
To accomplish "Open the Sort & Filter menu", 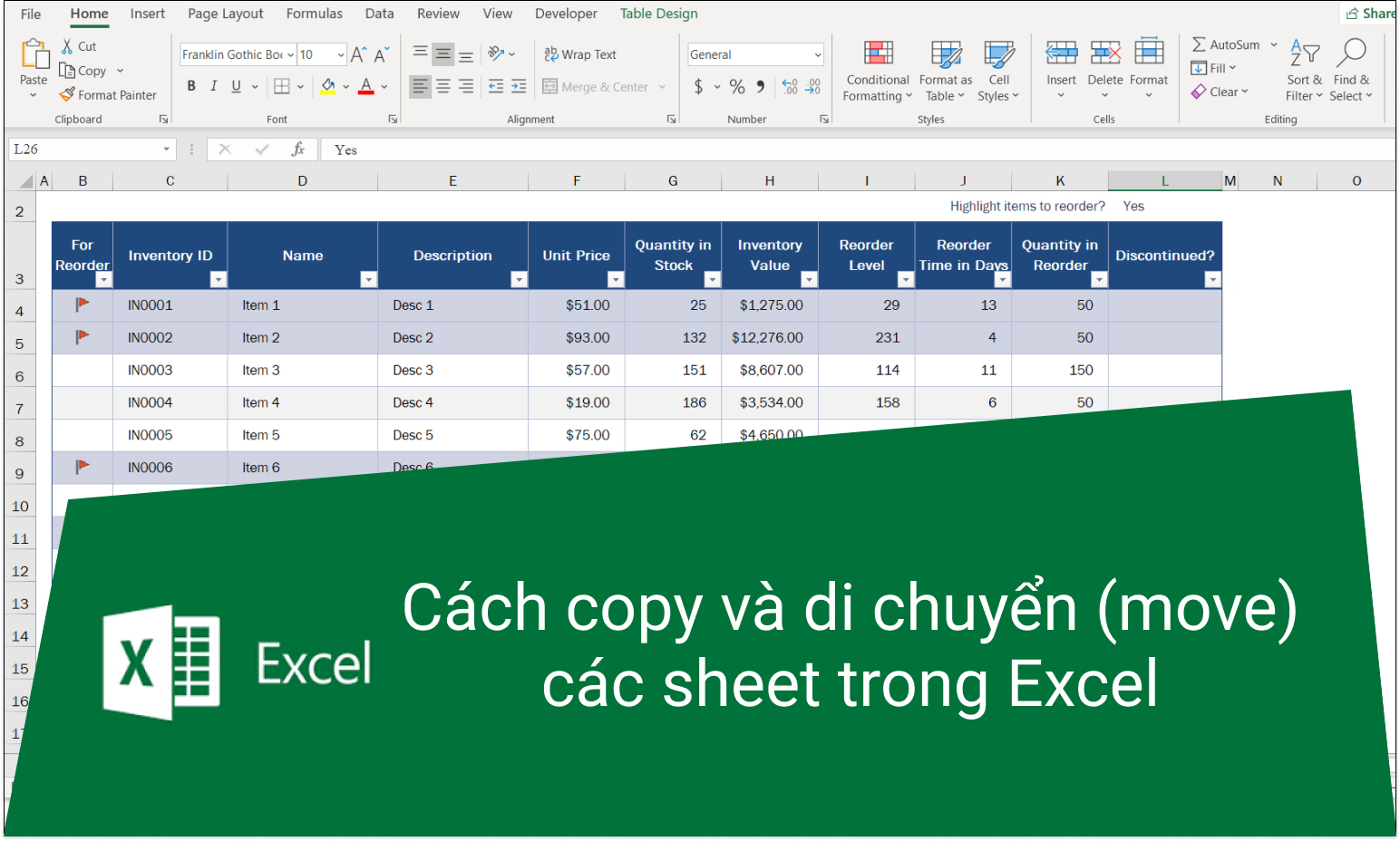I will (x=1304, y=71).
